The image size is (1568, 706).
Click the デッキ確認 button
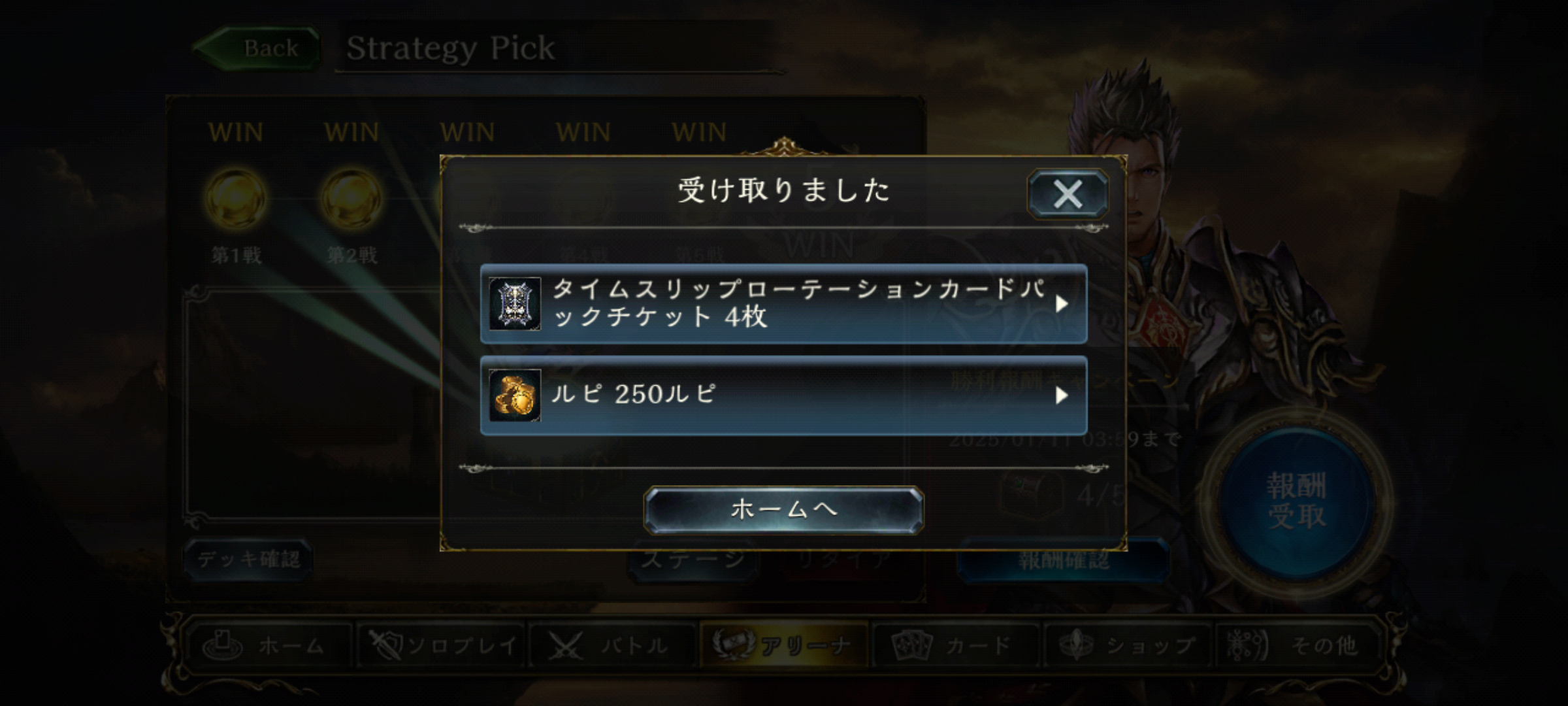point(248,560)
